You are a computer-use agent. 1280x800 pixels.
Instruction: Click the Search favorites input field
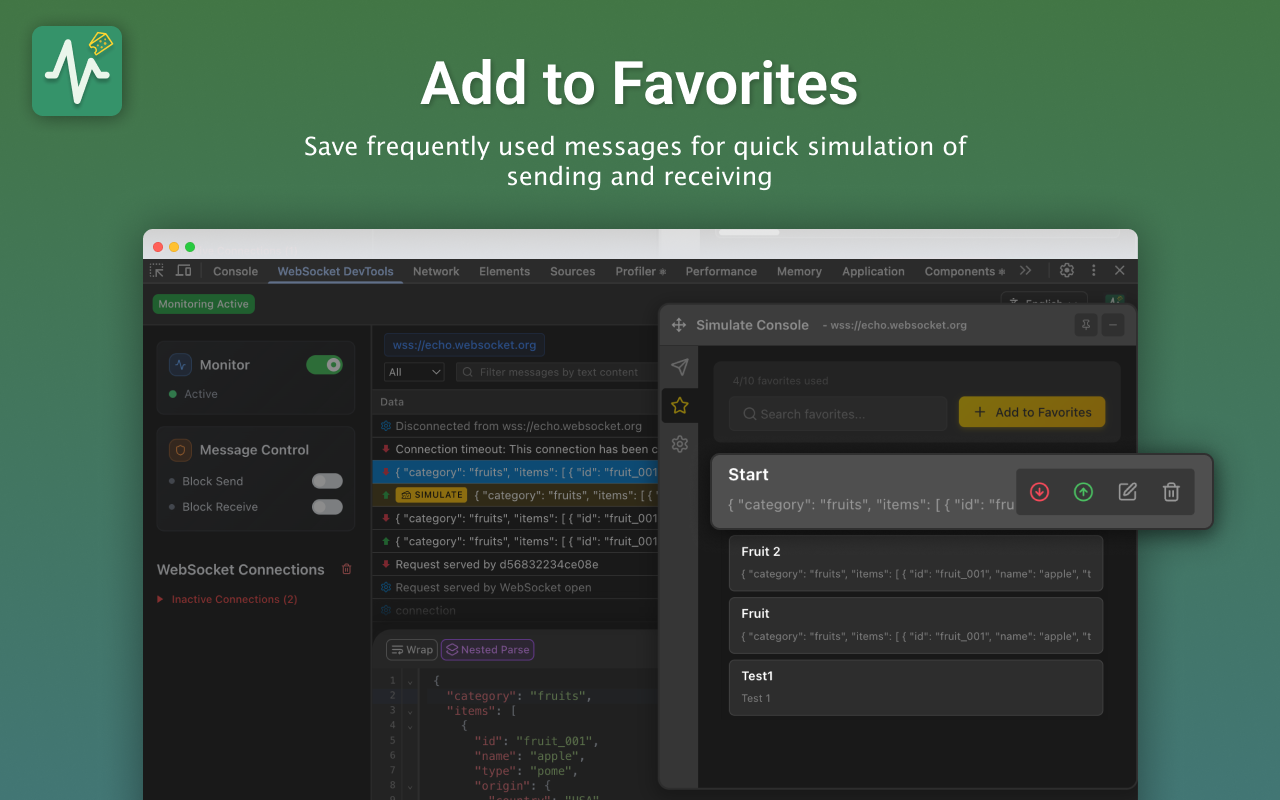pyautogui.click(x=837, y=413)
